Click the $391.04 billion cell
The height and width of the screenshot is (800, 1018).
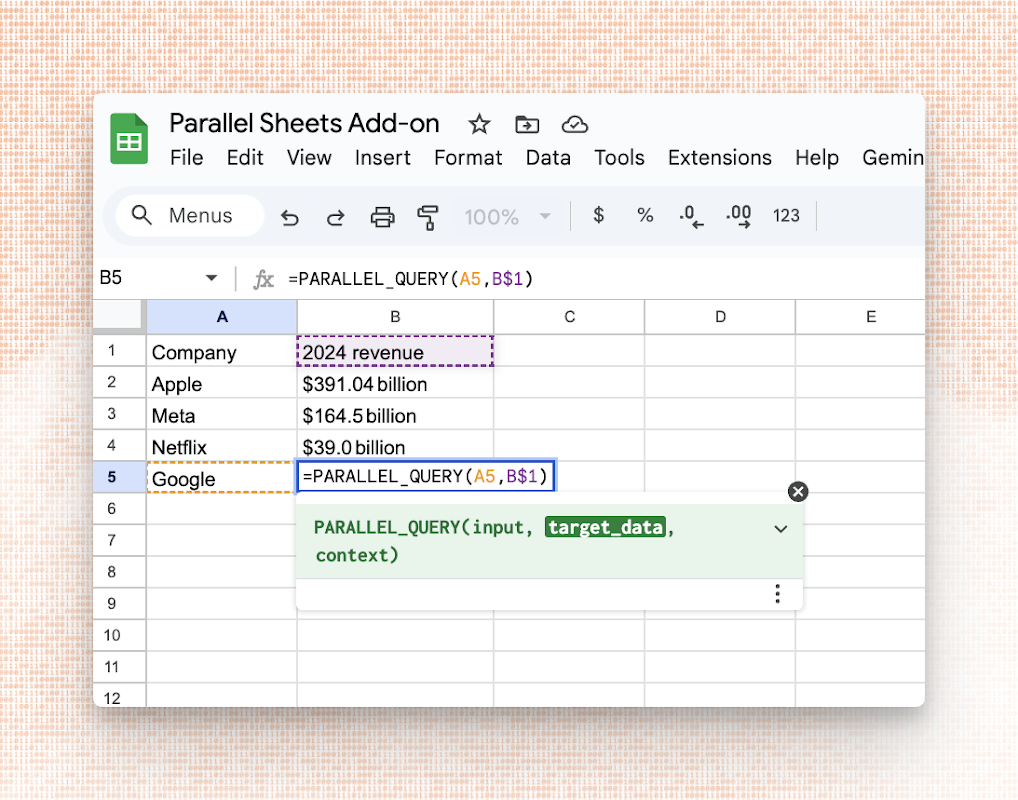(x=395, y=383)
